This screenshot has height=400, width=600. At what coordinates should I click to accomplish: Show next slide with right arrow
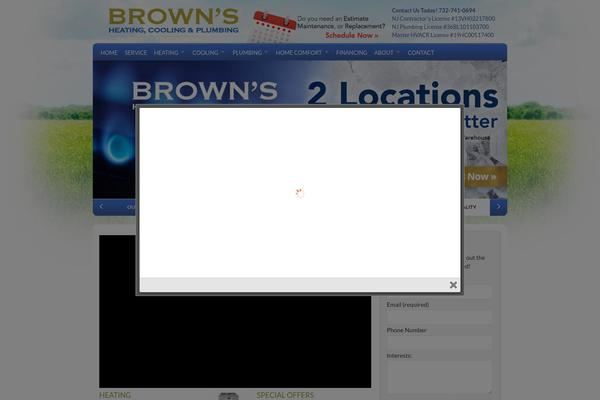498,207
